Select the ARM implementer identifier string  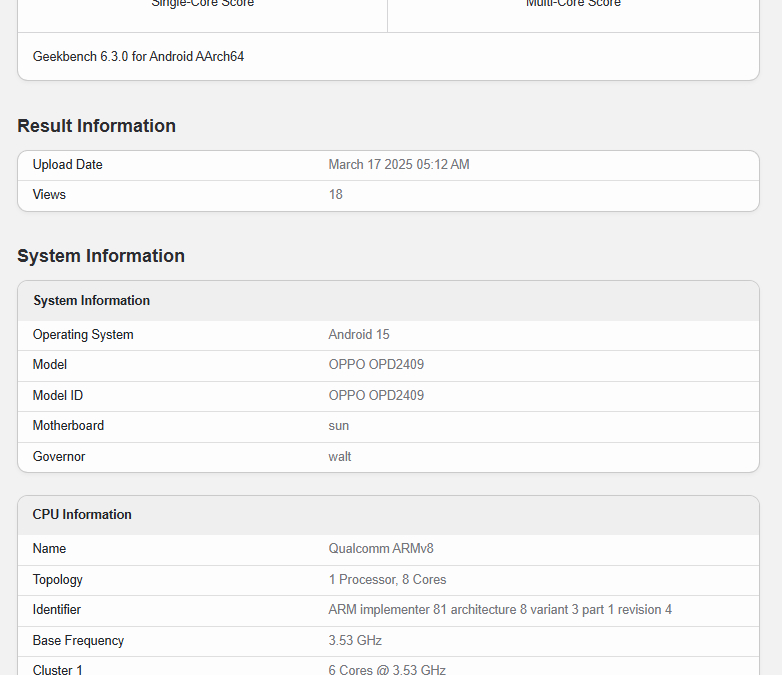tap(499, 610)
